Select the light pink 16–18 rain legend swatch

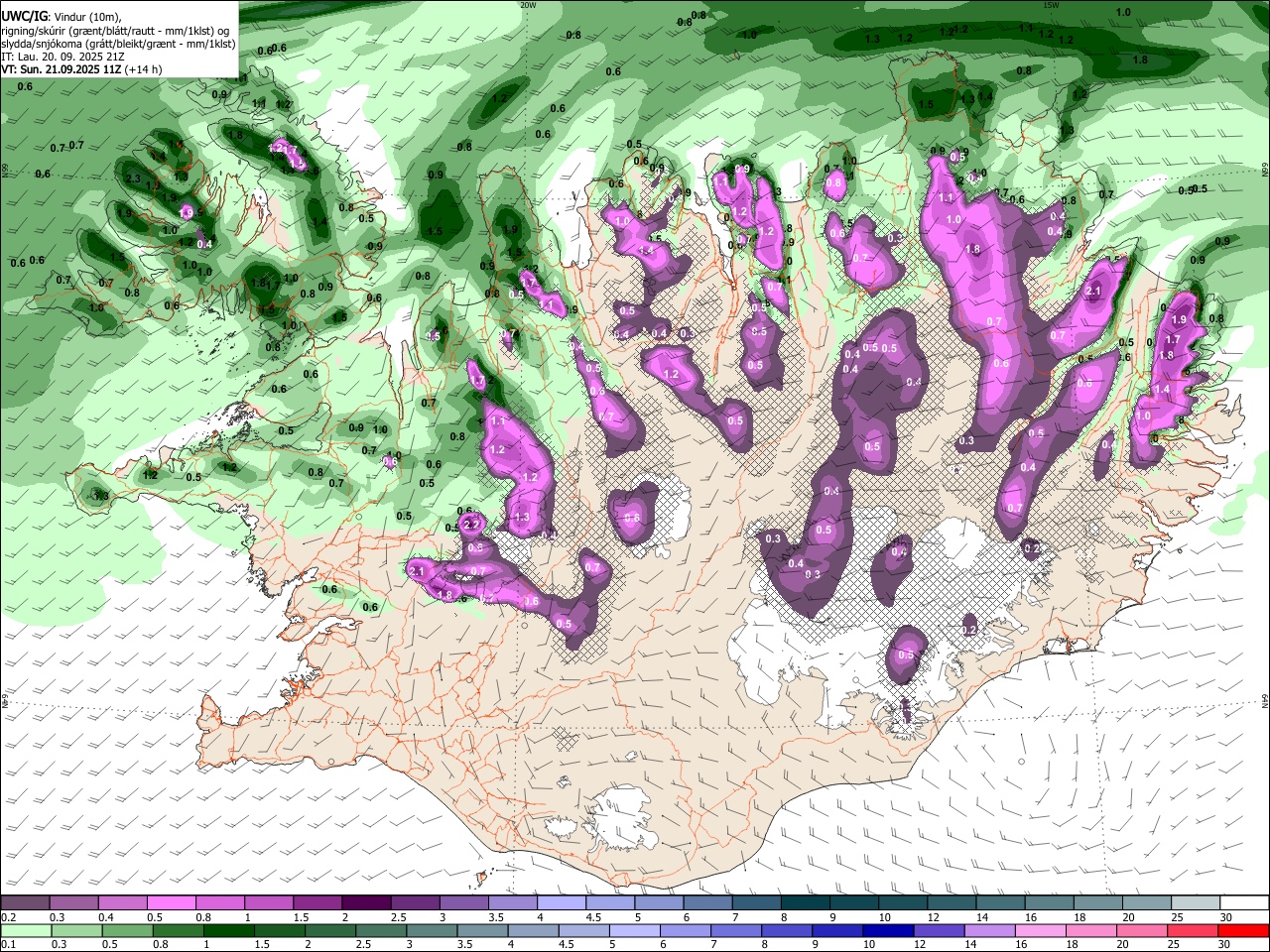1041,930
